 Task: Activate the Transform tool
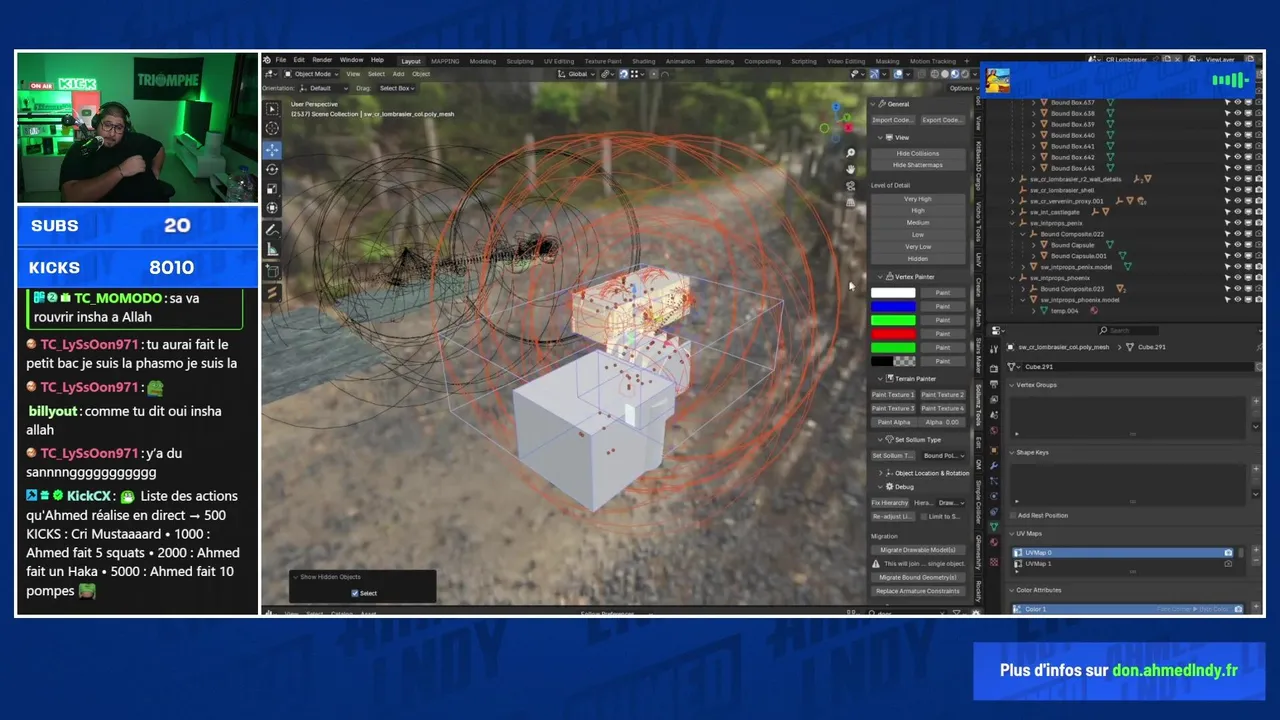[x=272, y=208]
